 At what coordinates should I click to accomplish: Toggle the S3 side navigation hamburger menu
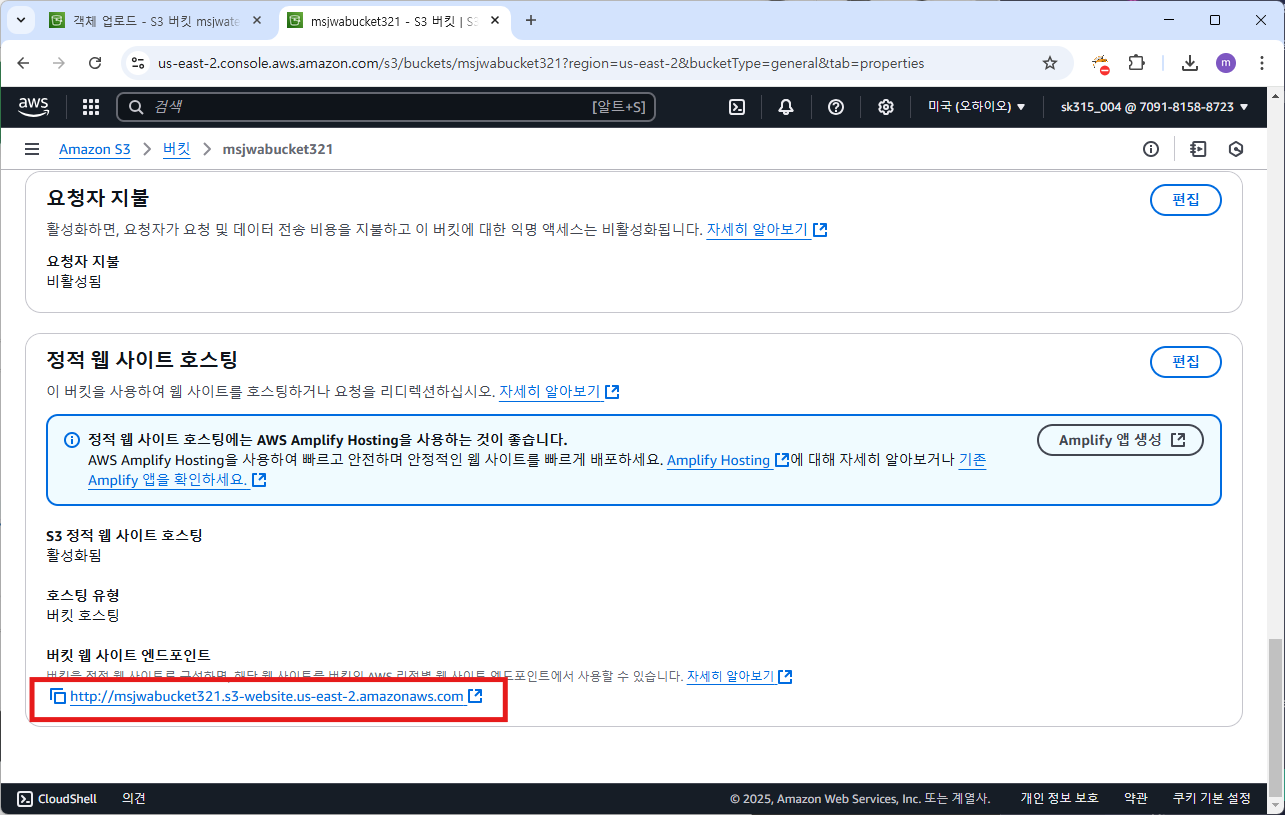click(x=32, y=149)
